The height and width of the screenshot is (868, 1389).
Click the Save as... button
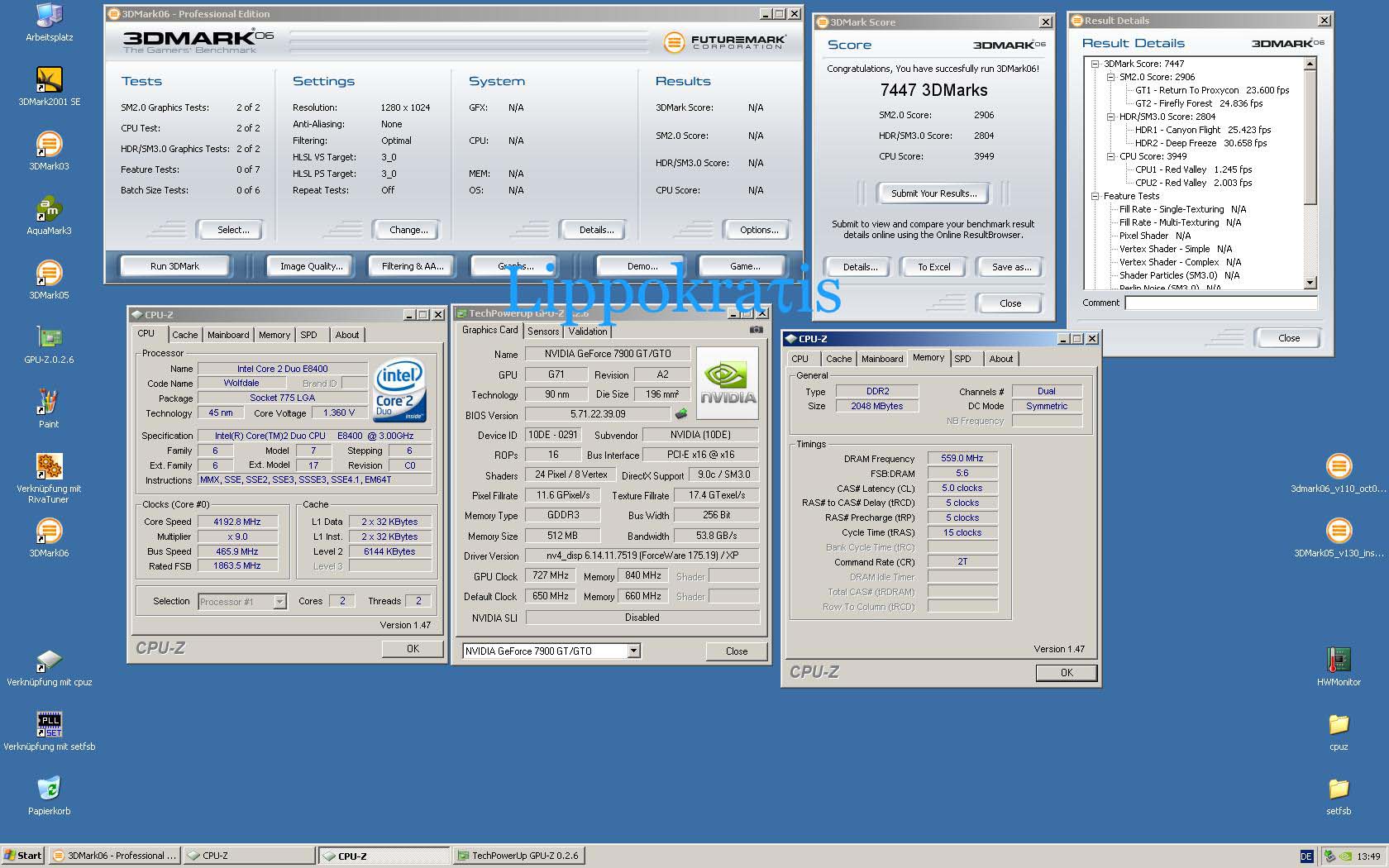(x=1011, y=267)
